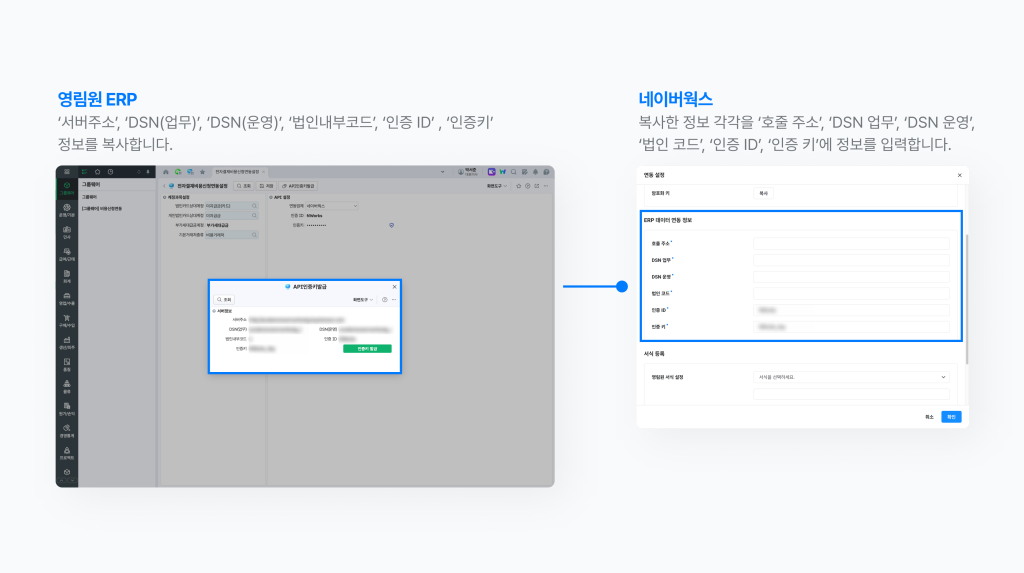Image resolution: width=1024 pixels, height=573 pixels.
Task: Collapse the 서버정보 section in the popup
Action: point(214,311)
